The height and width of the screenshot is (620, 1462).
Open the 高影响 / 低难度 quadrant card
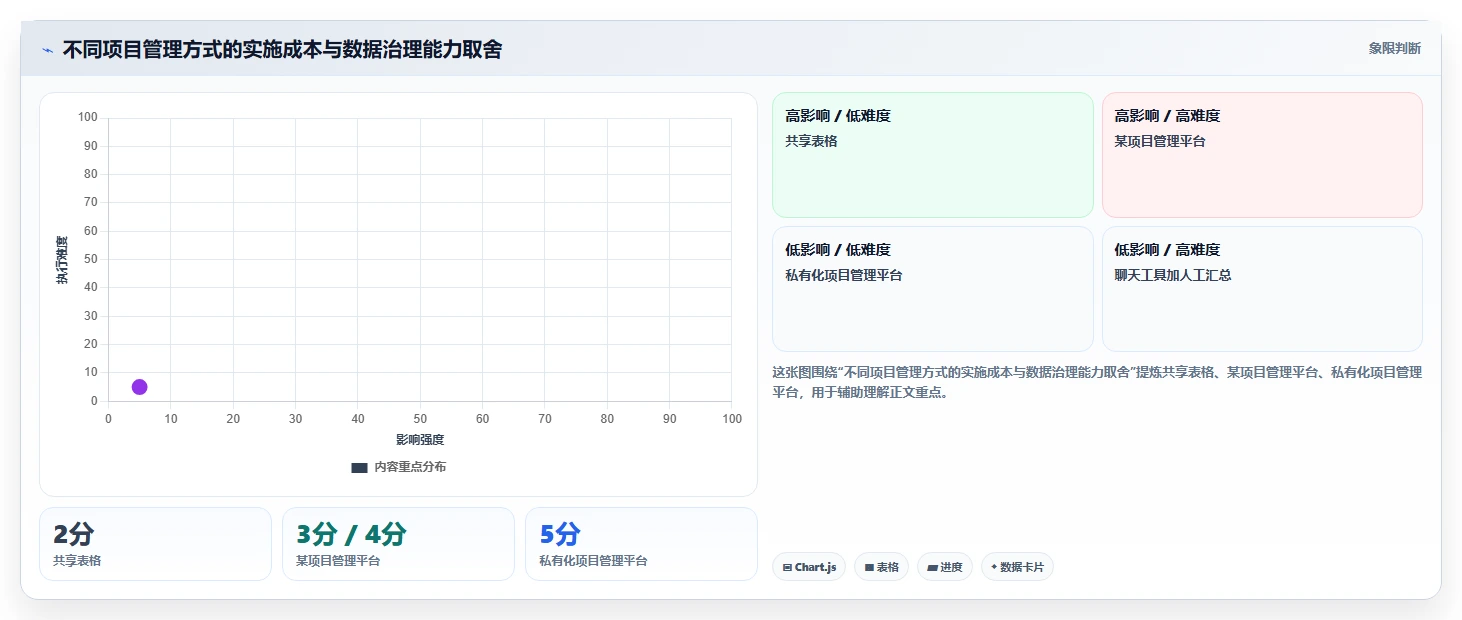pyautogui.click(x=932, y=155)
